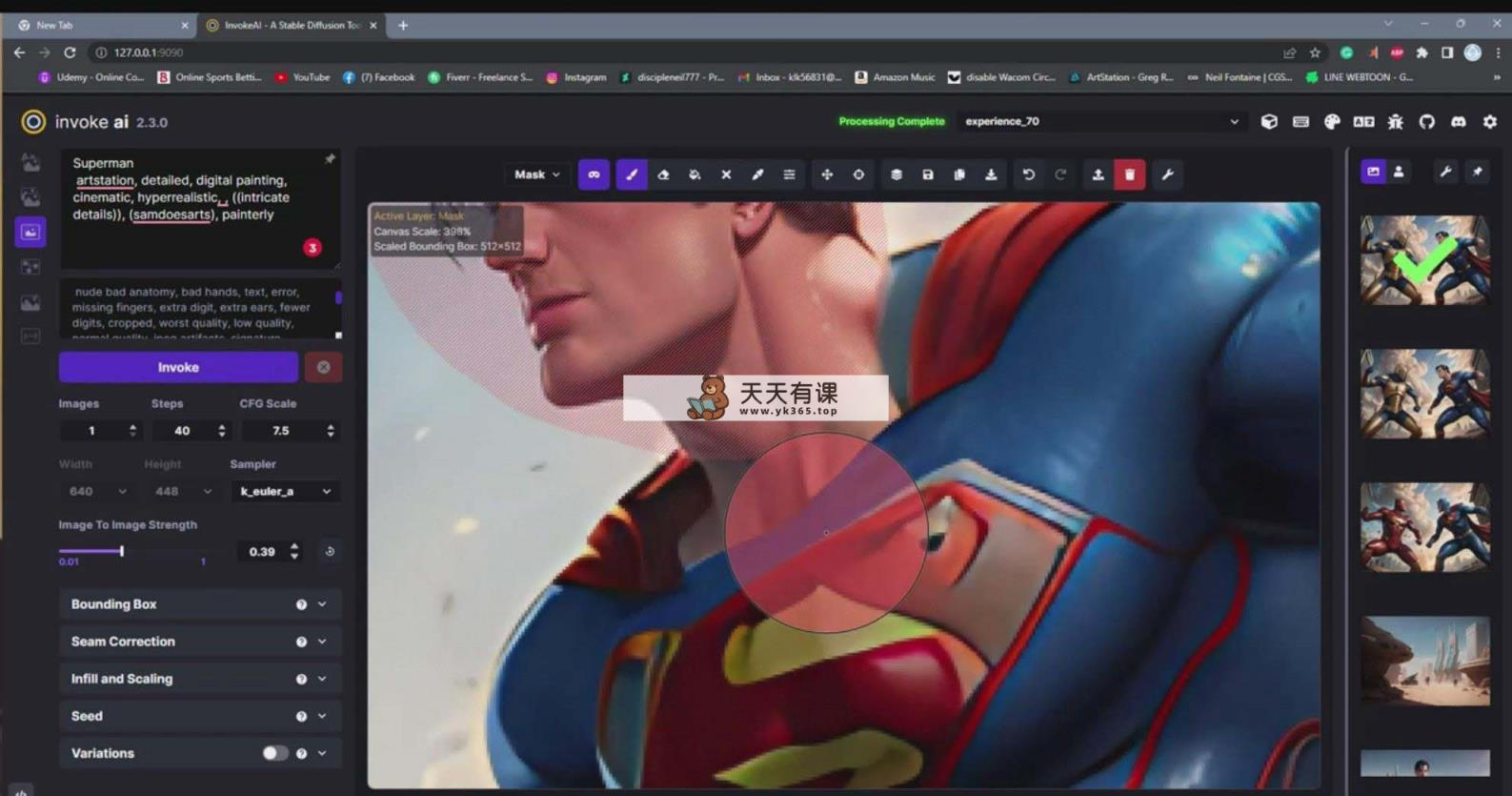Viewport: 1512px width, 796px height.
Task: Click the Image To Image Strength slider handle
Action: [122, 551]
